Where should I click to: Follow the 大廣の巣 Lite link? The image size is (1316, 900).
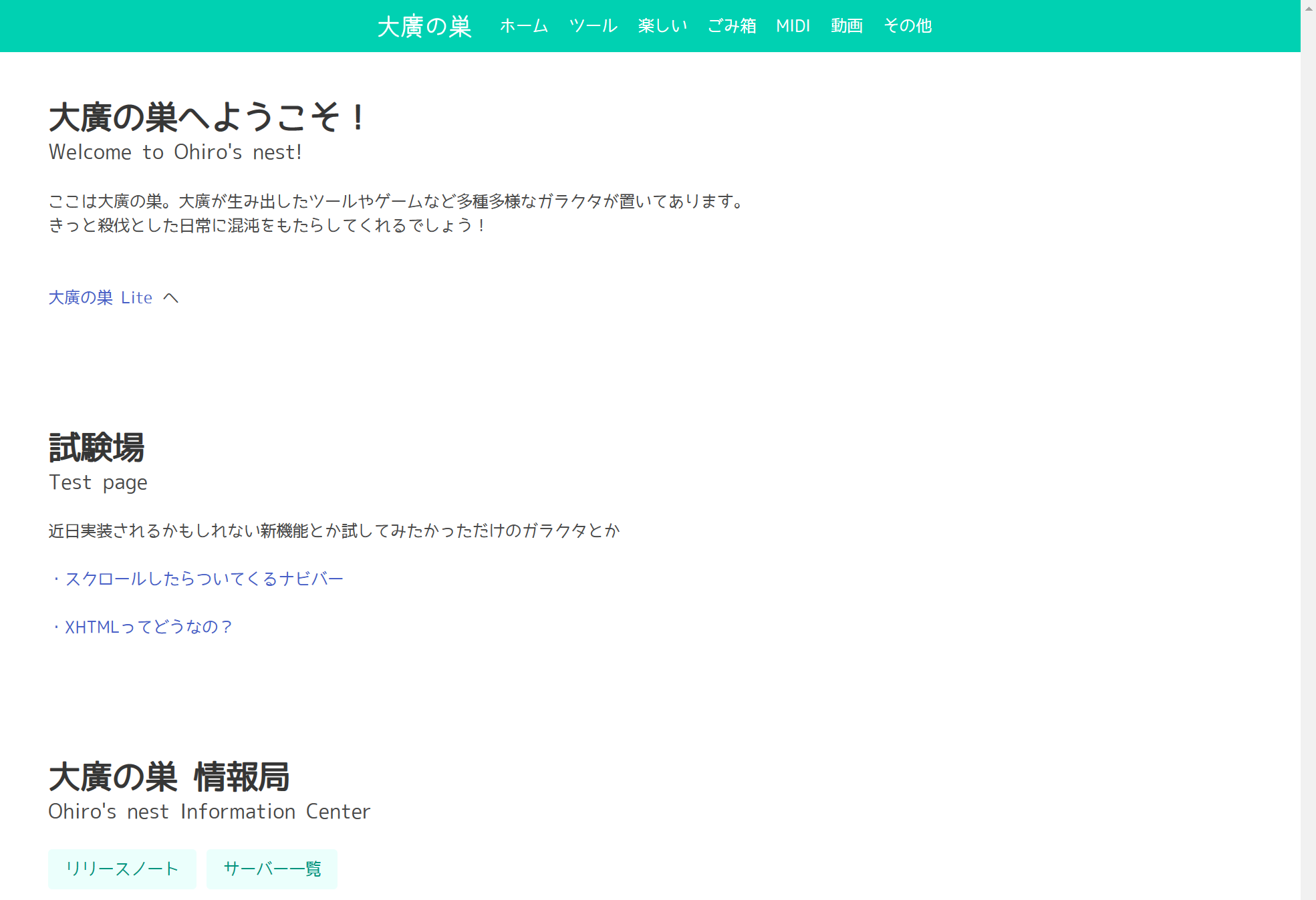pos(100,297)
